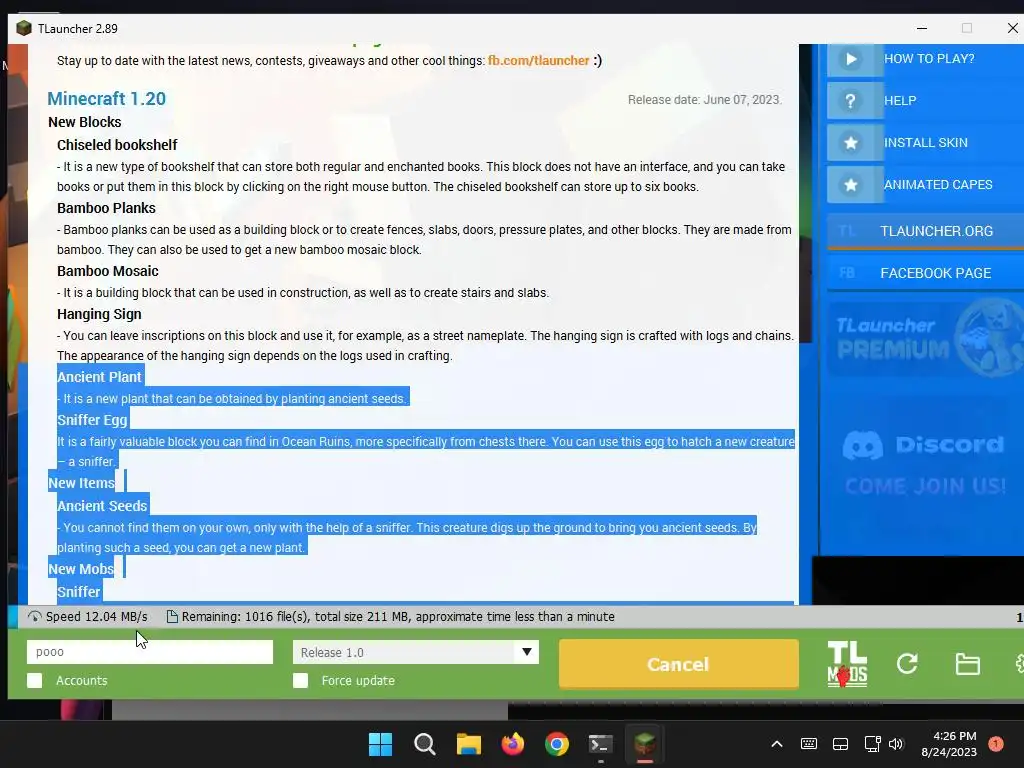Screen dimensions: 1024x768
Task: Click Release date June 07, 2023 text
Action: [x=704, y=100]
